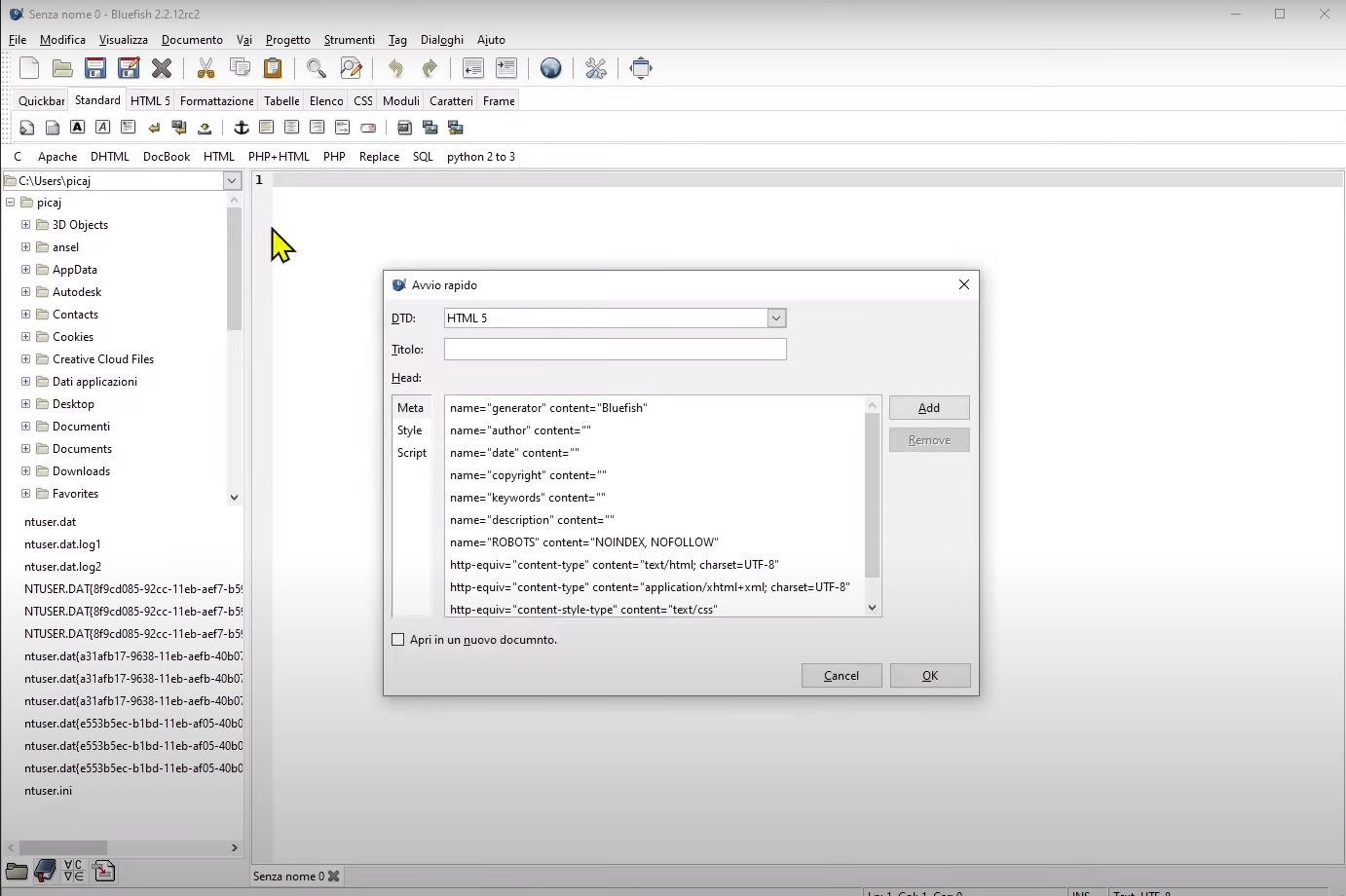Close the Senza nome 0 document tab
The height and width of the screenshot is (896, 1346).
pyautogui.click(x=334, y=877)
